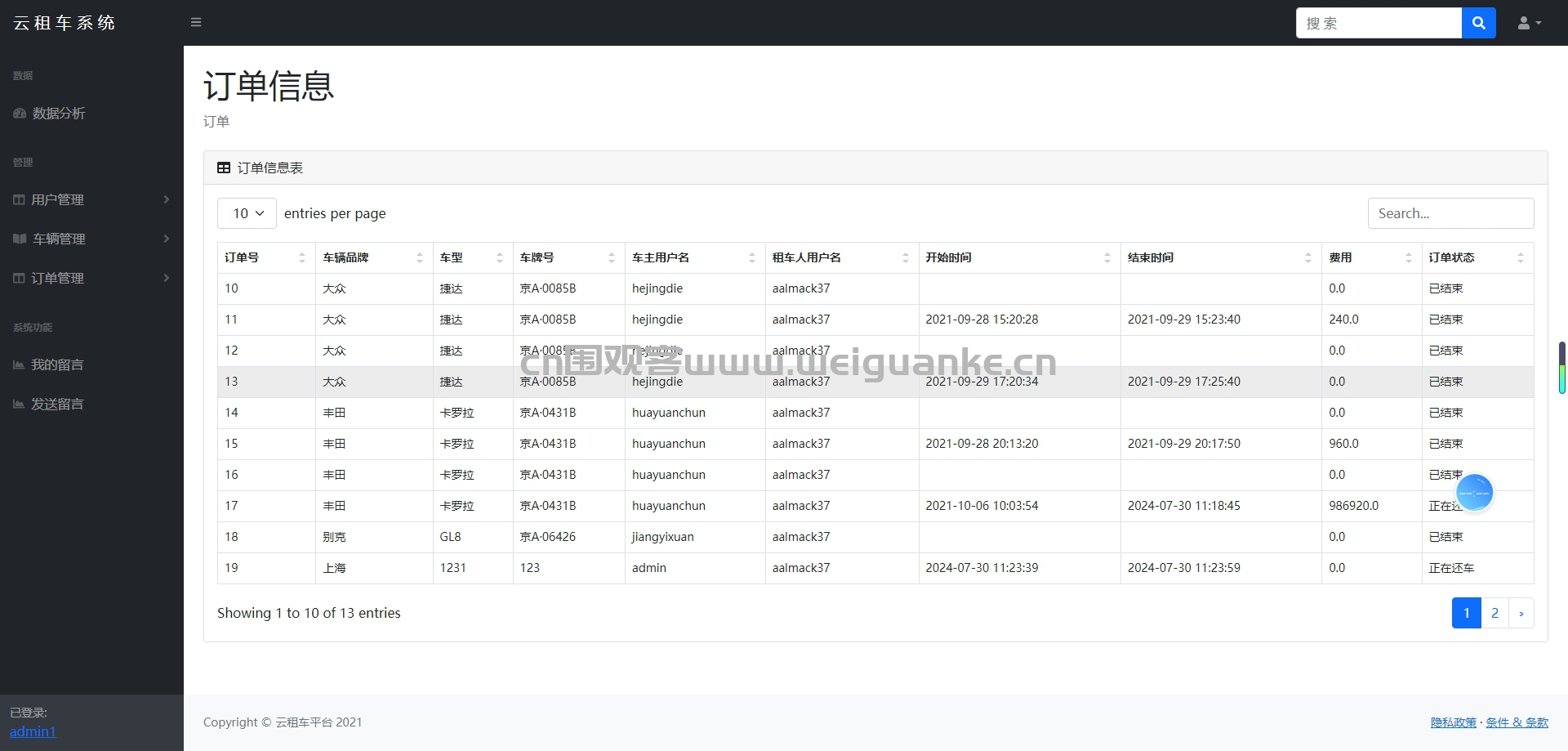The width and height of the screenshot is (1568, 751).
Task: Open the user account dropdown in navbar
Action: point(1529,23)
